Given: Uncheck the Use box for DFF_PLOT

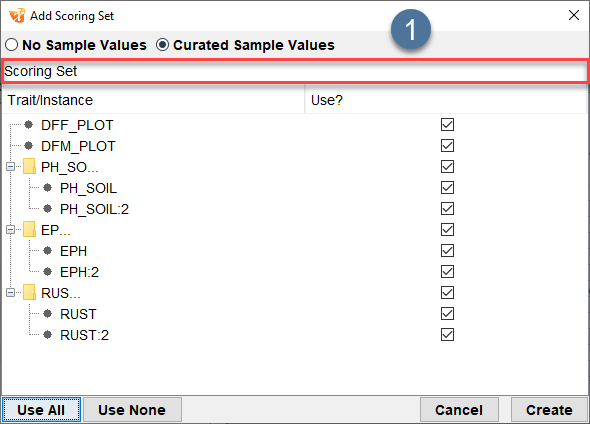Looking at the screenshot, I should [447, 125].
